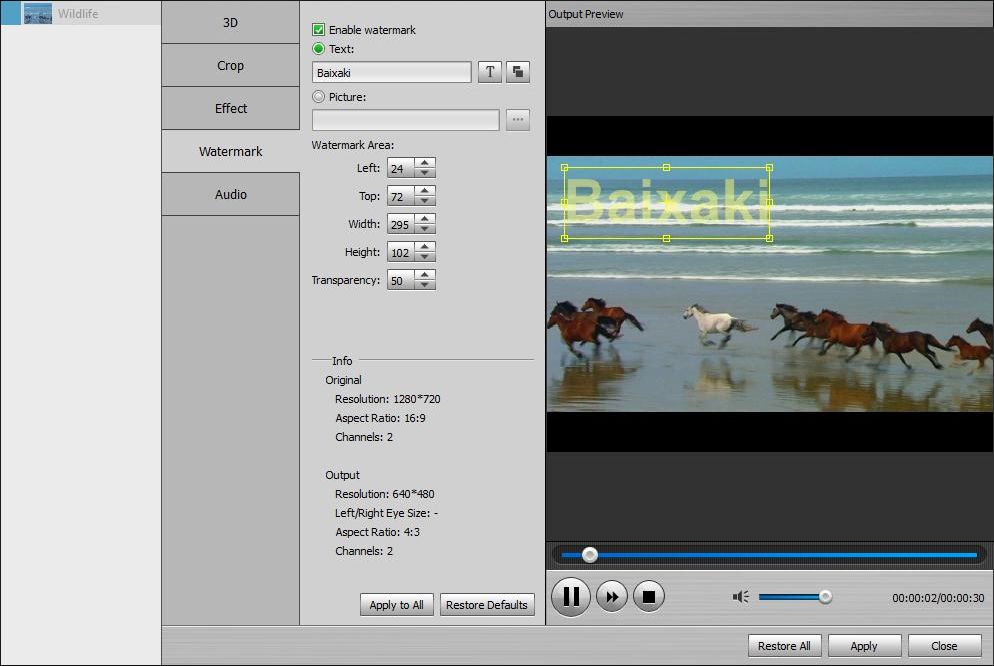This screenshot has width=994, height=666.
Task: Adjust the volume slider
Action: (824, 596)
